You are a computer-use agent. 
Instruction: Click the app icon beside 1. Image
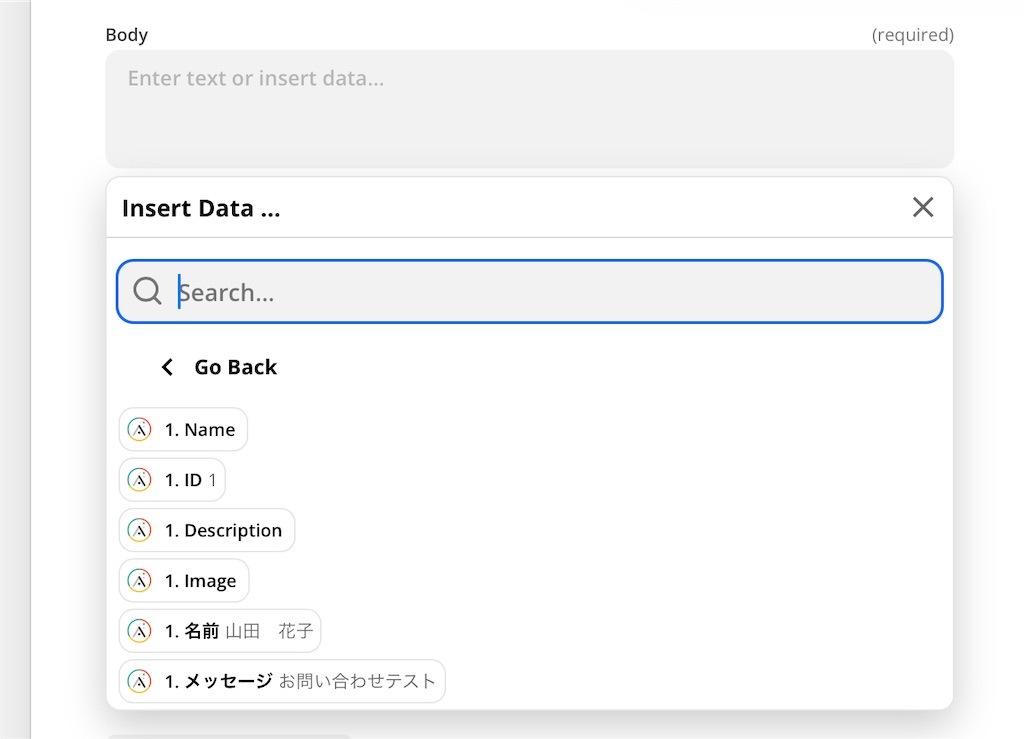tap(140, 581)
